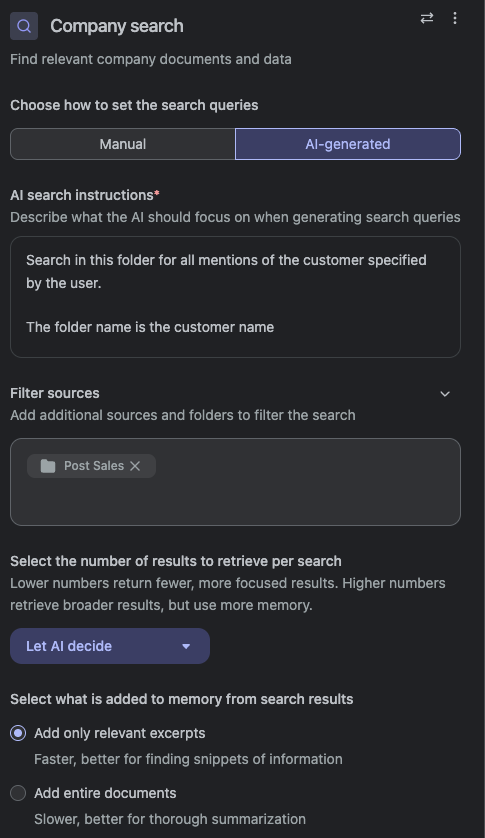Remove the Post Sales folder filter
The height and width of the screenshot is (838, 485).
135,466
